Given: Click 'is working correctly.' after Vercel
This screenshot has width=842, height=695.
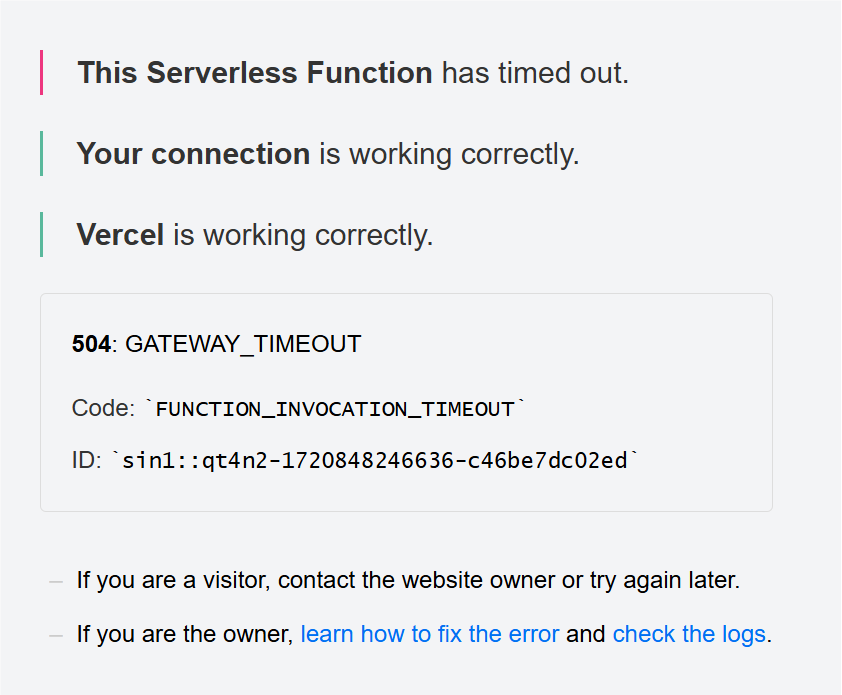Looking at the screenshot, I should coord(303,236).
